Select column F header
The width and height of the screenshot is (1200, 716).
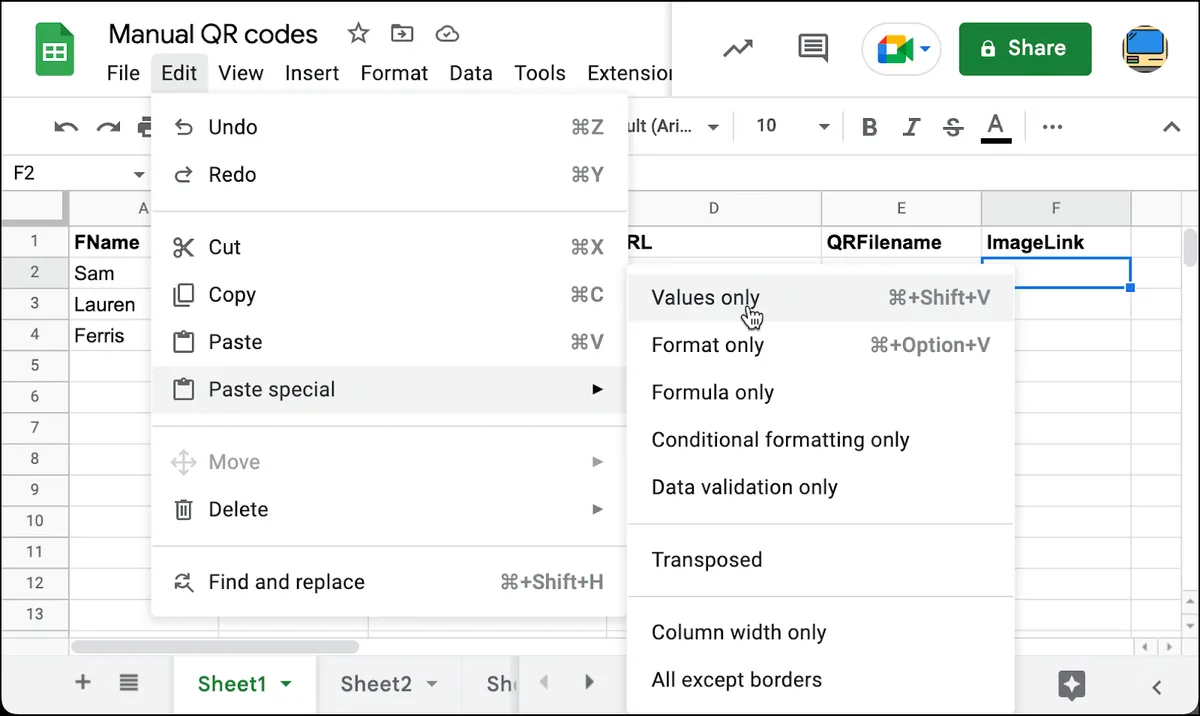(x=1056, y=208)
